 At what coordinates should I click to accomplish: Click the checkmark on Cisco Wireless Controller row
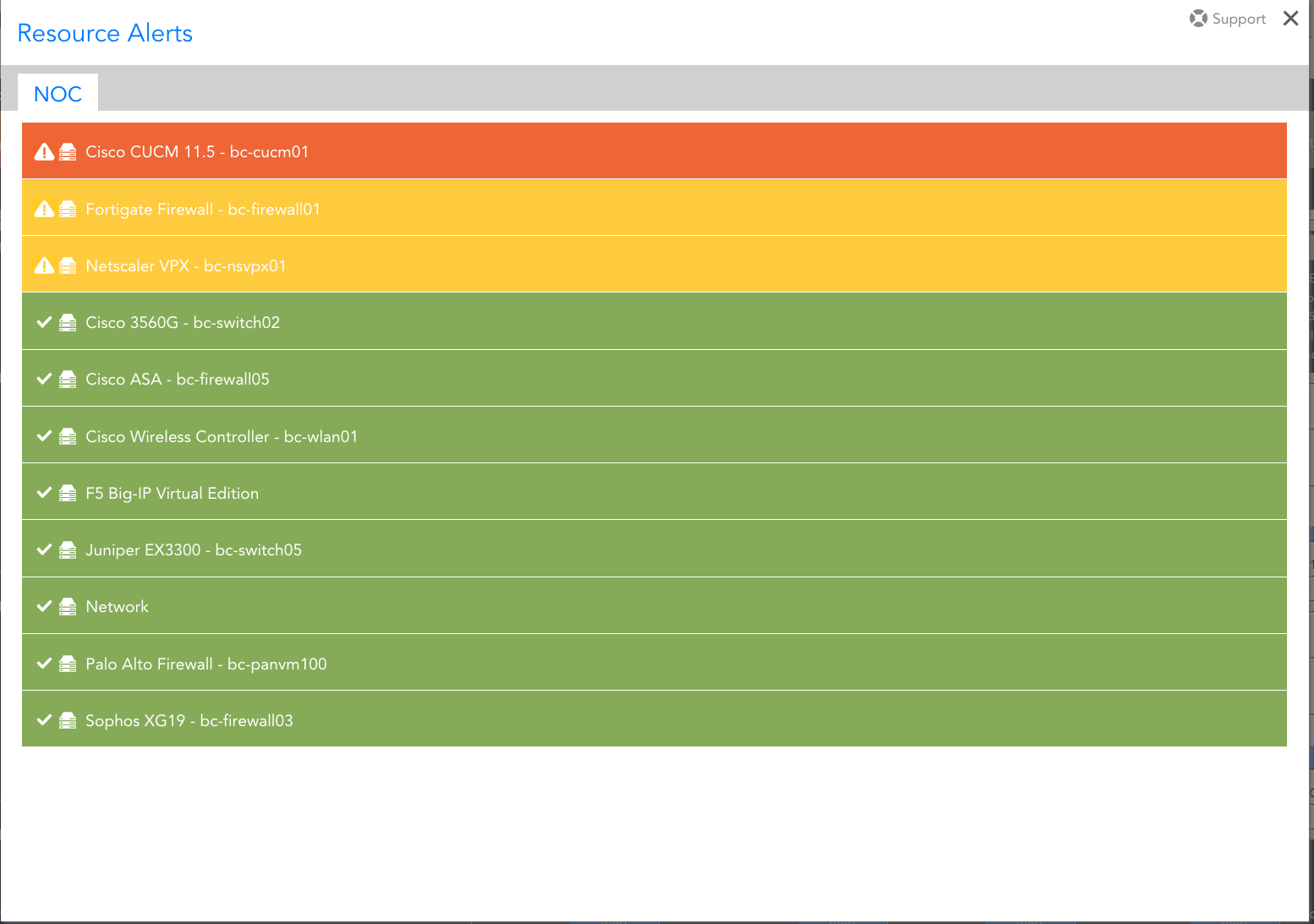pos(45,436)
